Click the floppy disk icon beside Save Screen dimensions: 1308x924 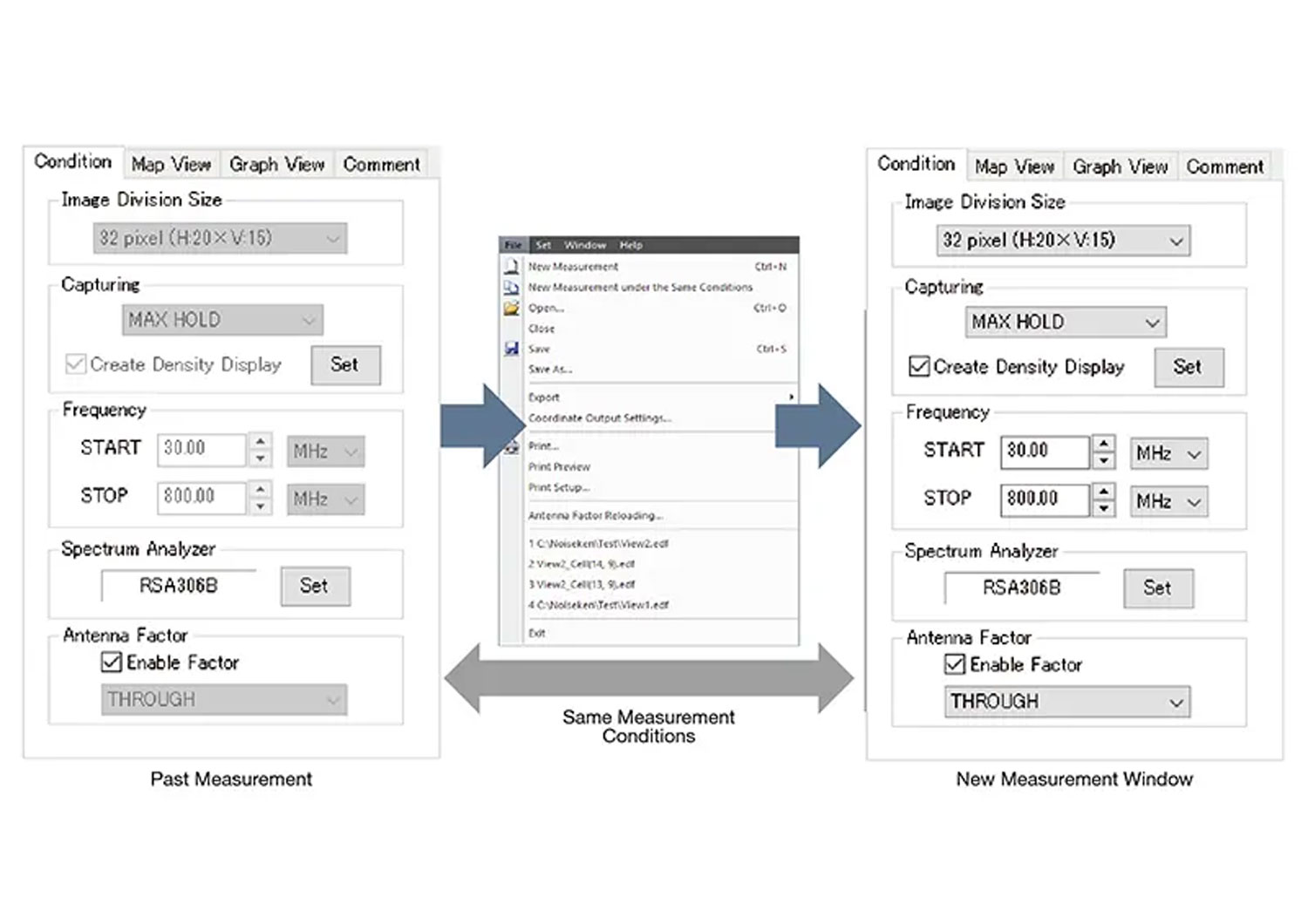pyautogui.click(x=512, y=349)
